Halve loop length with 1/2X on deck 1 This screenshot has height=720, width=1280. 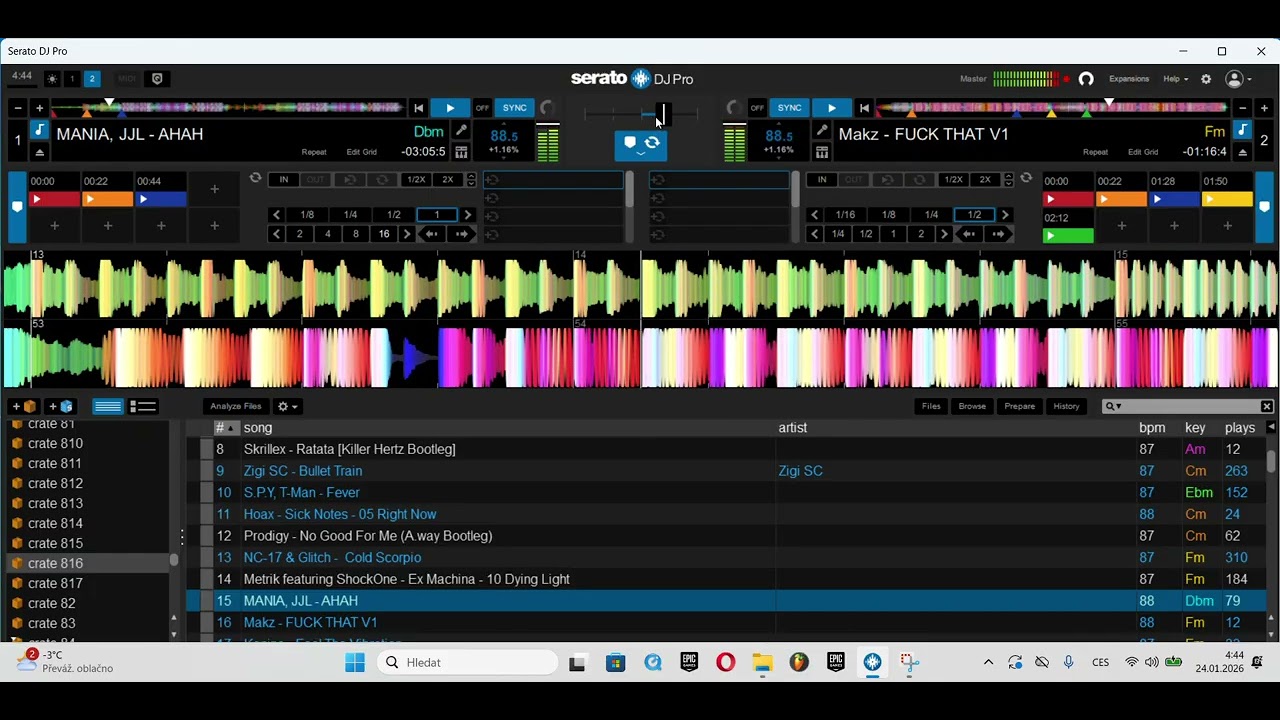416,180
